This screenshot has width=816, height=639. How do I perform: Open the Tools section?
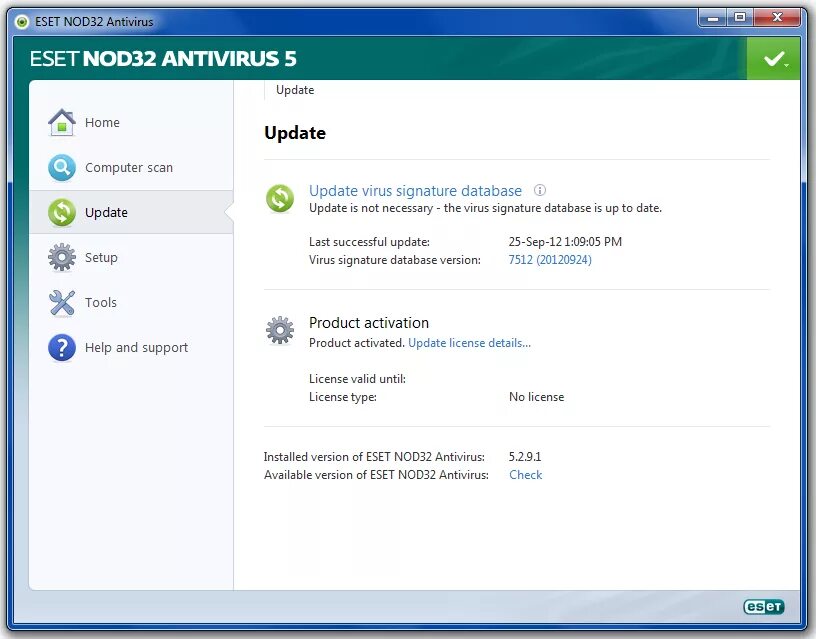[x=131, y=302]
